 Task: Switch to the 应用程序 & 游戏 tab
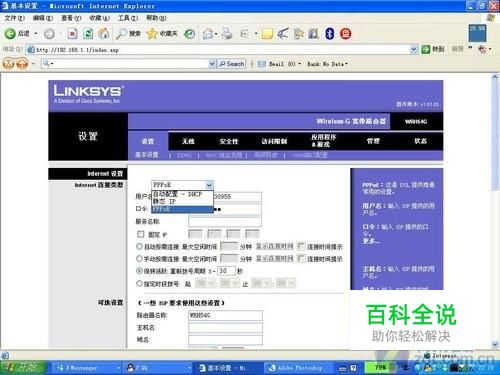[323, 141]
